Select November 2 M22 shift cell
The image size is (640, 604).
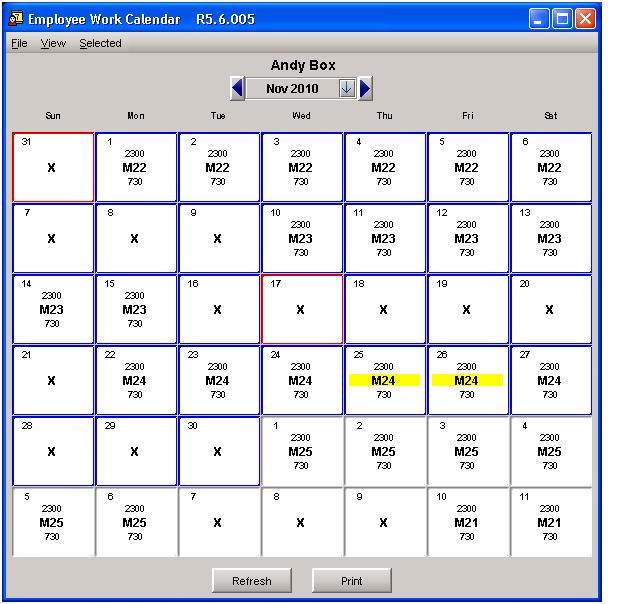tap(219, 167)
